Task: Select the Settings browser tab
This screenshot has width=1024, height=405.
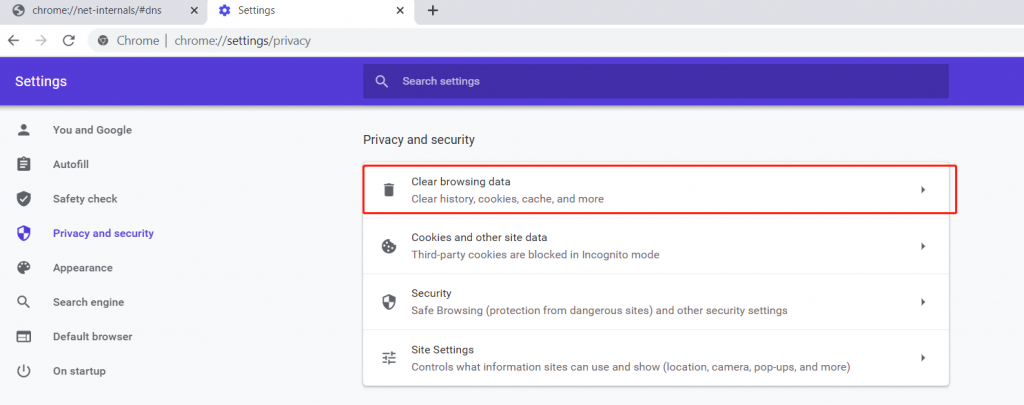Action: coord(311,11)
